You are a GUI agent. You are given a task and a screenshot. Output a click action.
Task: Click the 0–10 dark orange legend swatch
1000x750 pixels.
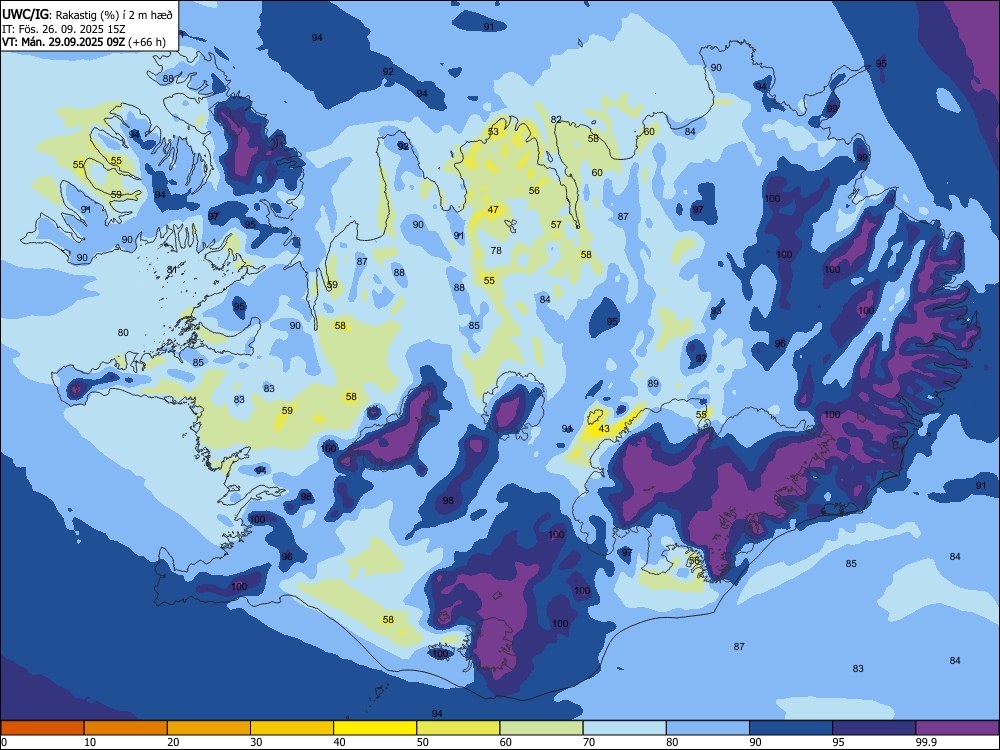pyautogui.click(x=42, y=728)
